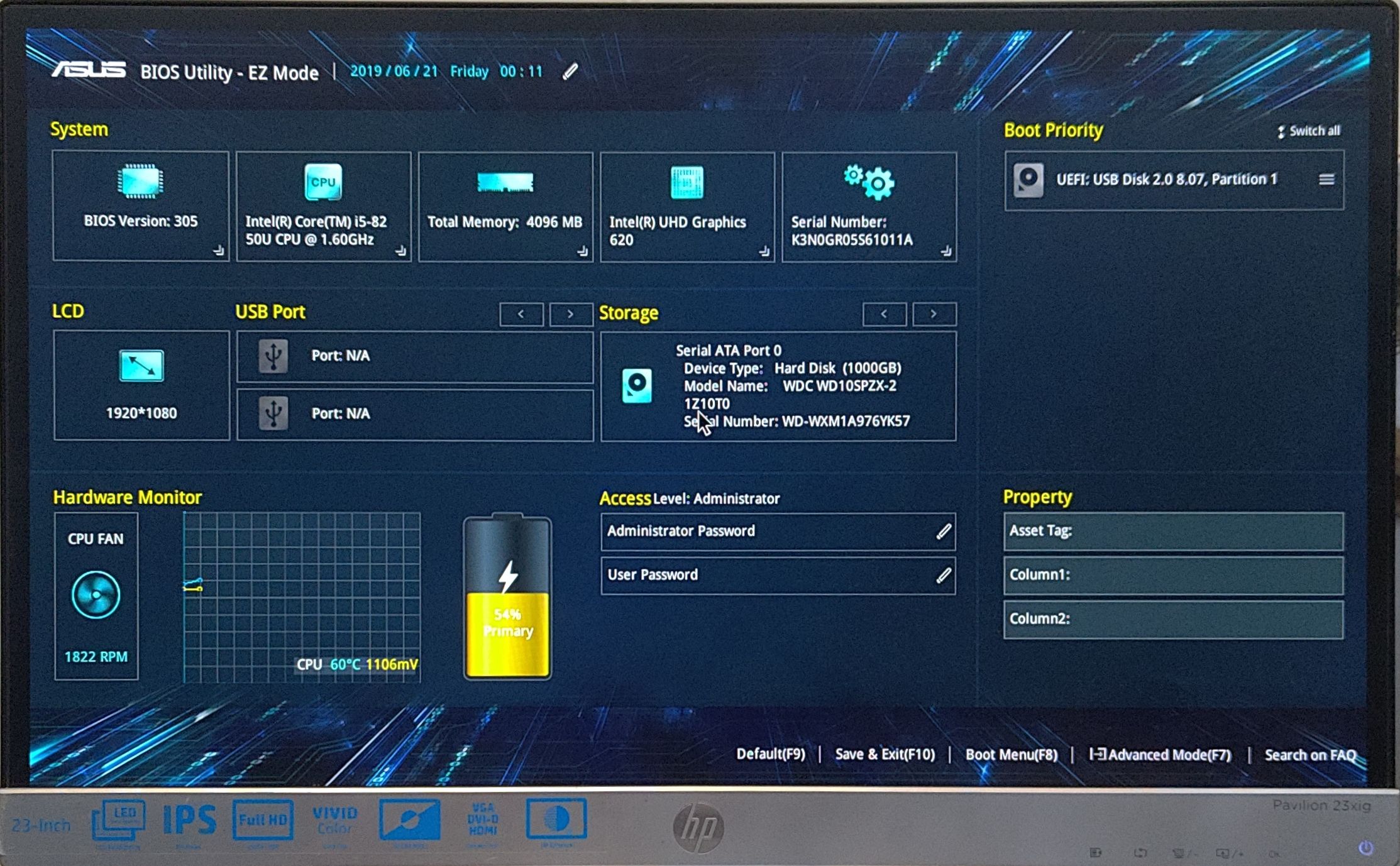Click the Intel UHD Graphics chip icon
Image resolution: width=1400 pixels, height=866 pixels.
click(x=686, y=182)
